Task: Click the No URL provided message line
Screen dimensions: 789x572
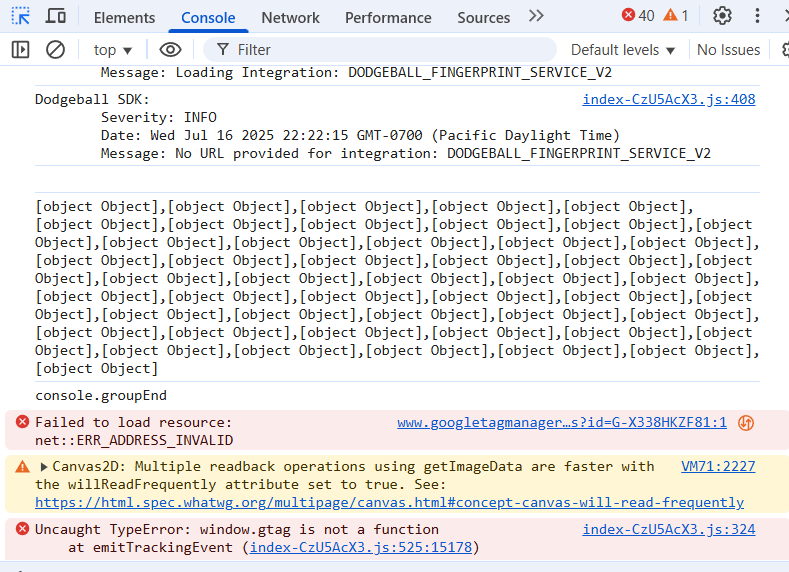Action: pos(406,153)
